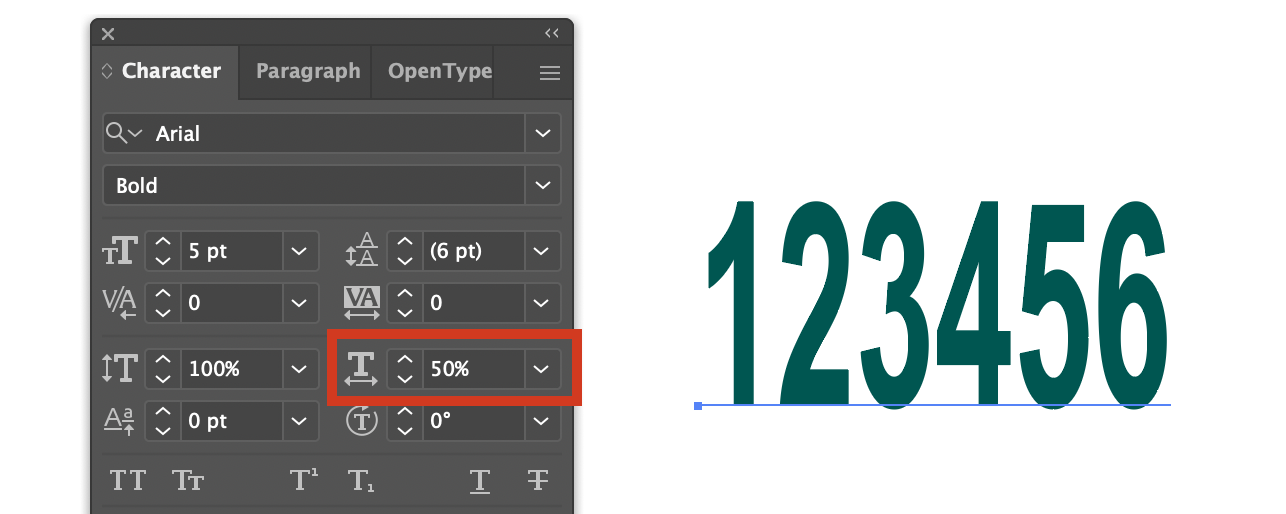Screen dimensions: 1286x514
Task: Adjust the kerning stepper arrows
Action: pos(163,302)
